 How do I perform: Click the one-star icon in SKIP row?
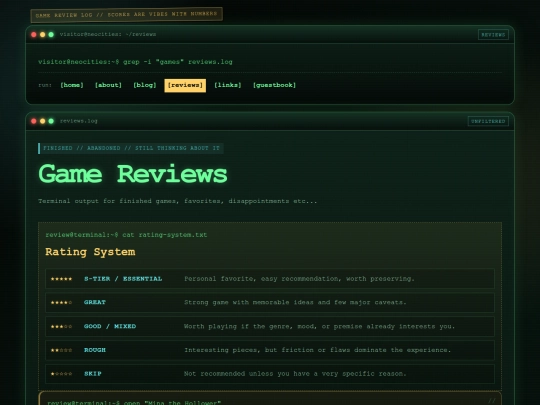point(61,374)
